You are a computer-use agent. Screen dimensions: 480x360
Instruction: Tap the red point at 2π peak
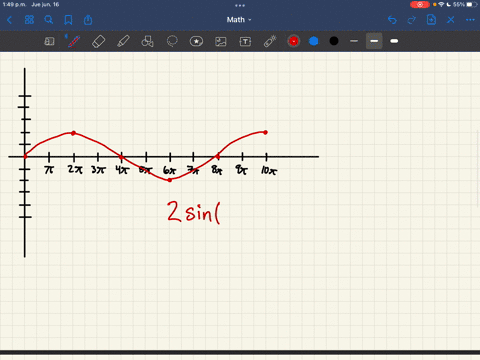pos(73,133)
